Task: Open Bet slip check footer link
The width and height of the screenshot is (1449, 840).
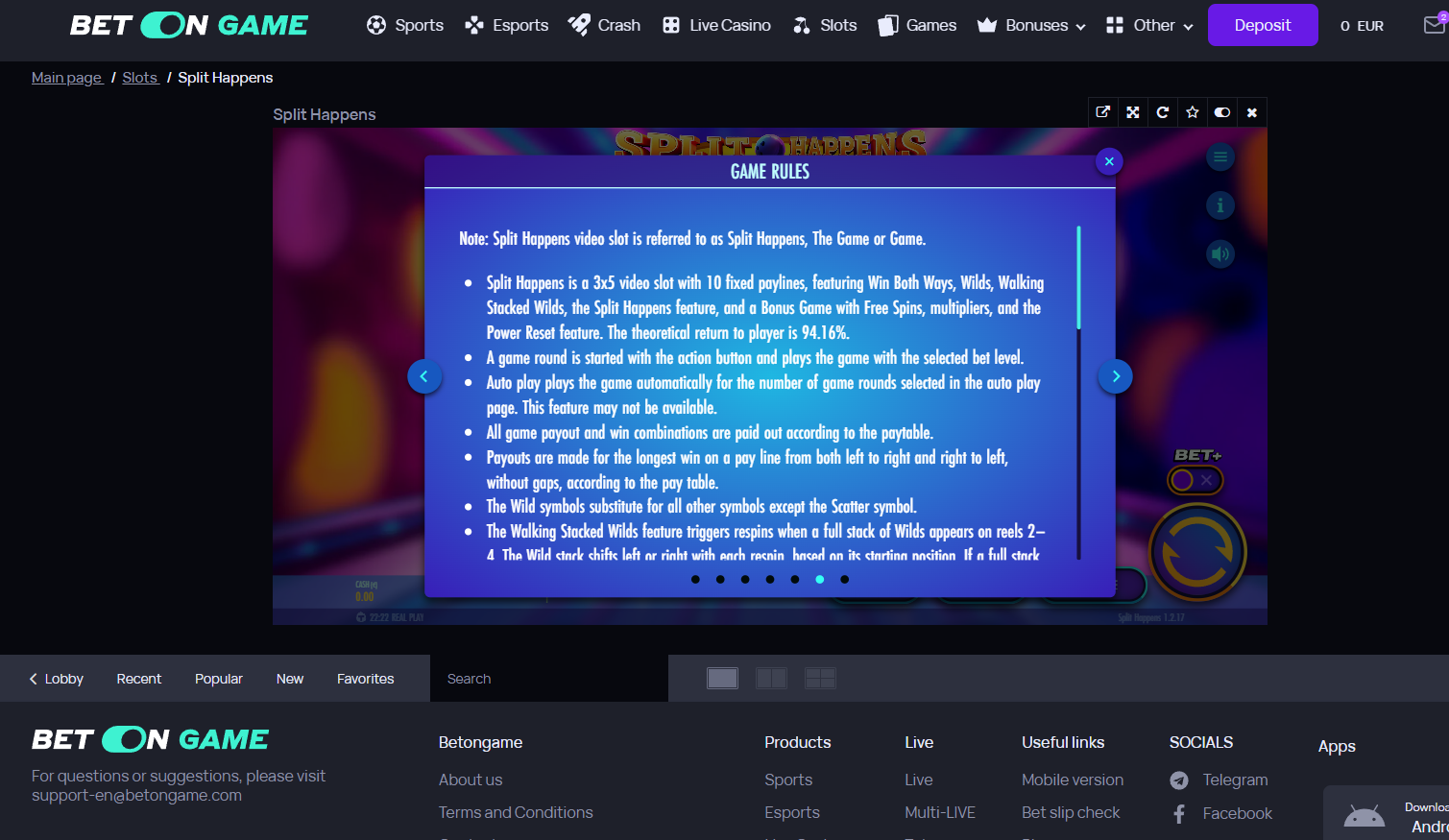Action: tap(1071, 812)
